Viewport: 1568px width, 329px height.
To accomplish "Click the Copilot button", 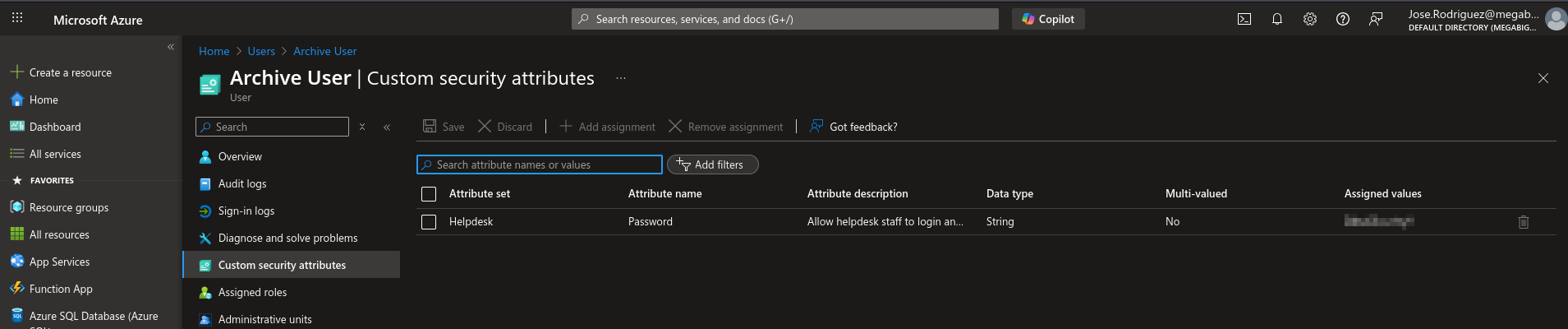I will pos(1048,19).
